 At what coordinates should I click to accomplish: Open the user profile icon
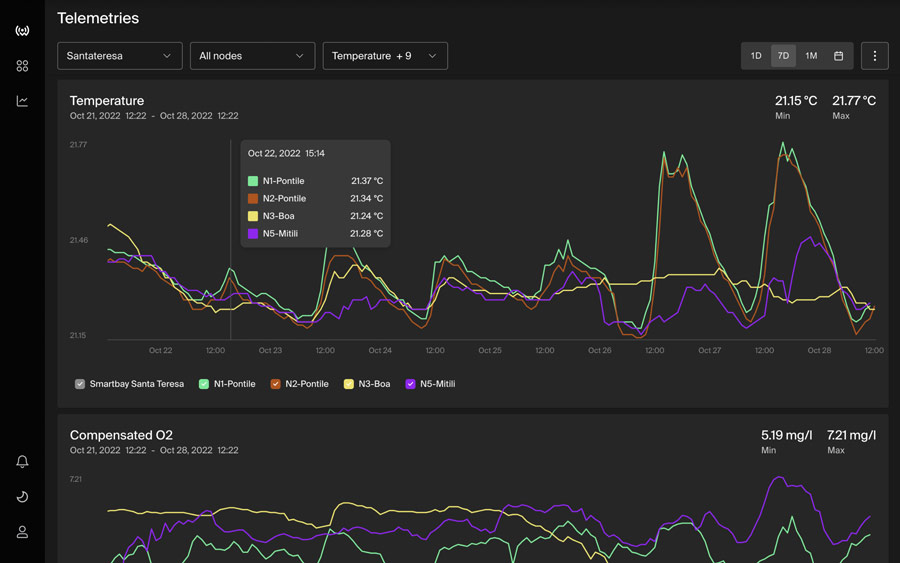tap(22, 532)
